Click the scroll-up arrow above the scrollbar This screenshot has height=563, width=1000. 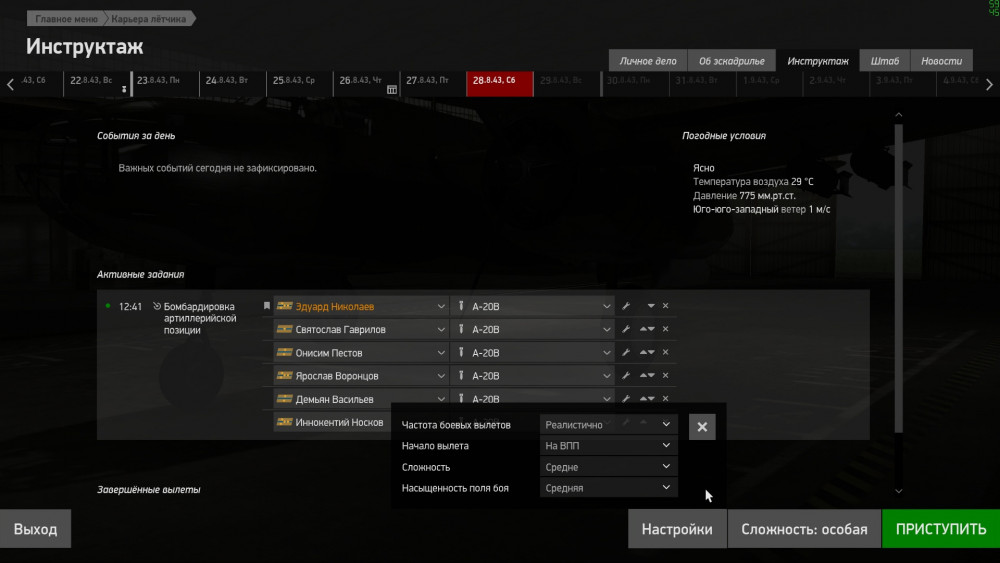899,115
